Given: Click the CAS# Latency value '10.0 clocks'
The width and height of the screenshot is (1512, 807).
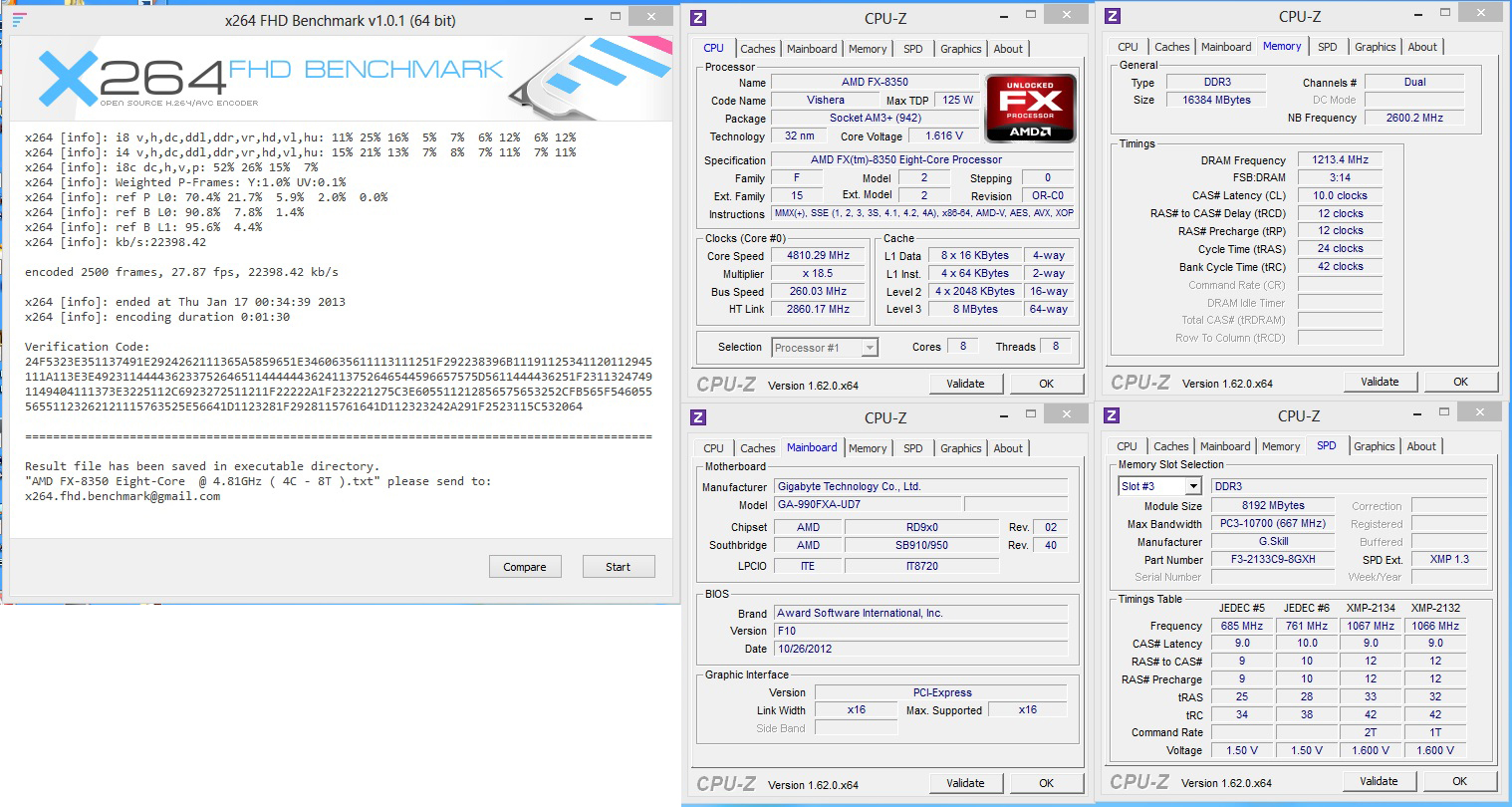Looking at the screenshot, I should (x=1341, y=195).
